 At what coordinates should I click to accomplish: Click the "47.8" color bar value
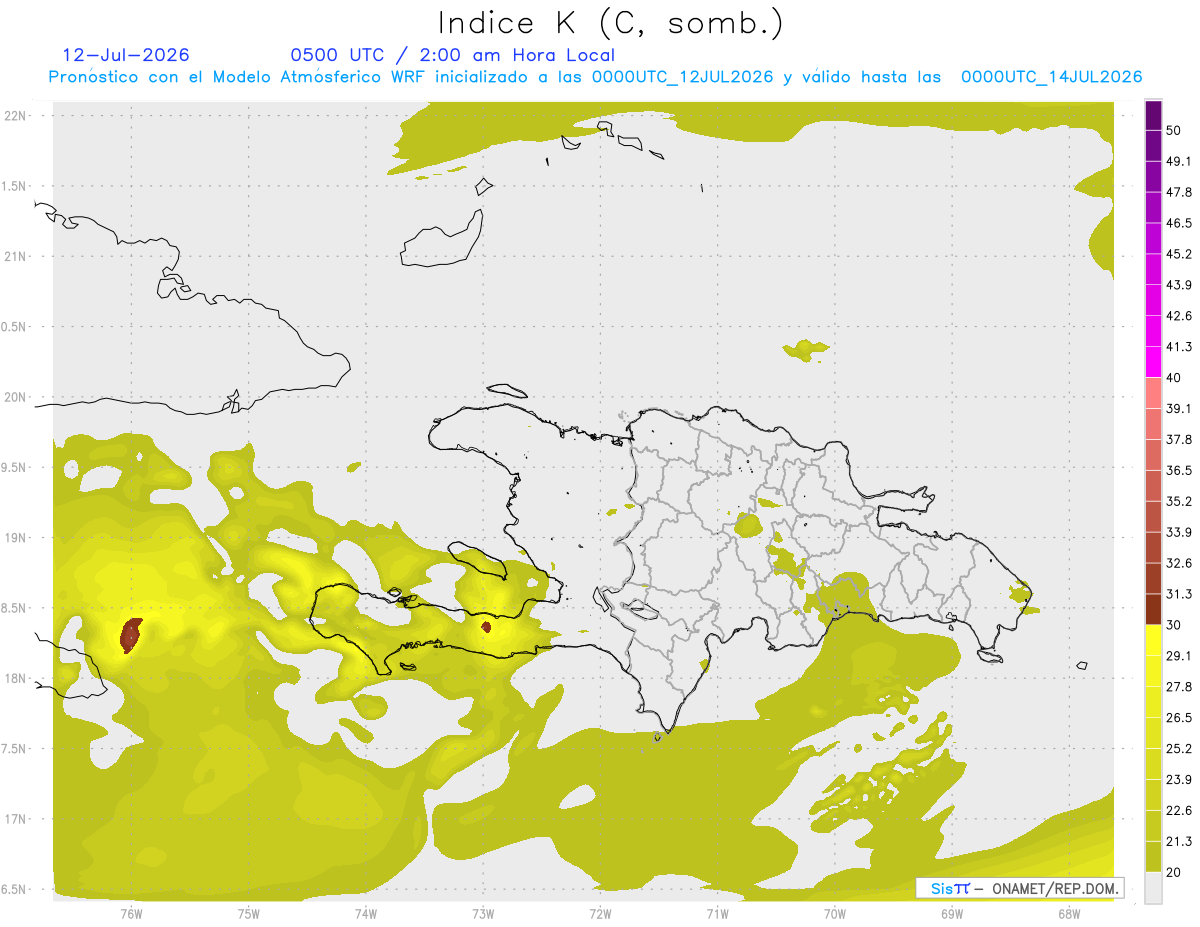(x=1179, y=192)
